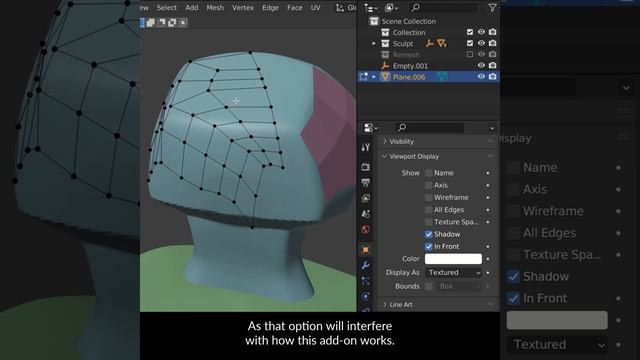Screen dimensions: 640x360
Task: Expand the Plane.006 tree arrow
Action: [x=374, y=77]
